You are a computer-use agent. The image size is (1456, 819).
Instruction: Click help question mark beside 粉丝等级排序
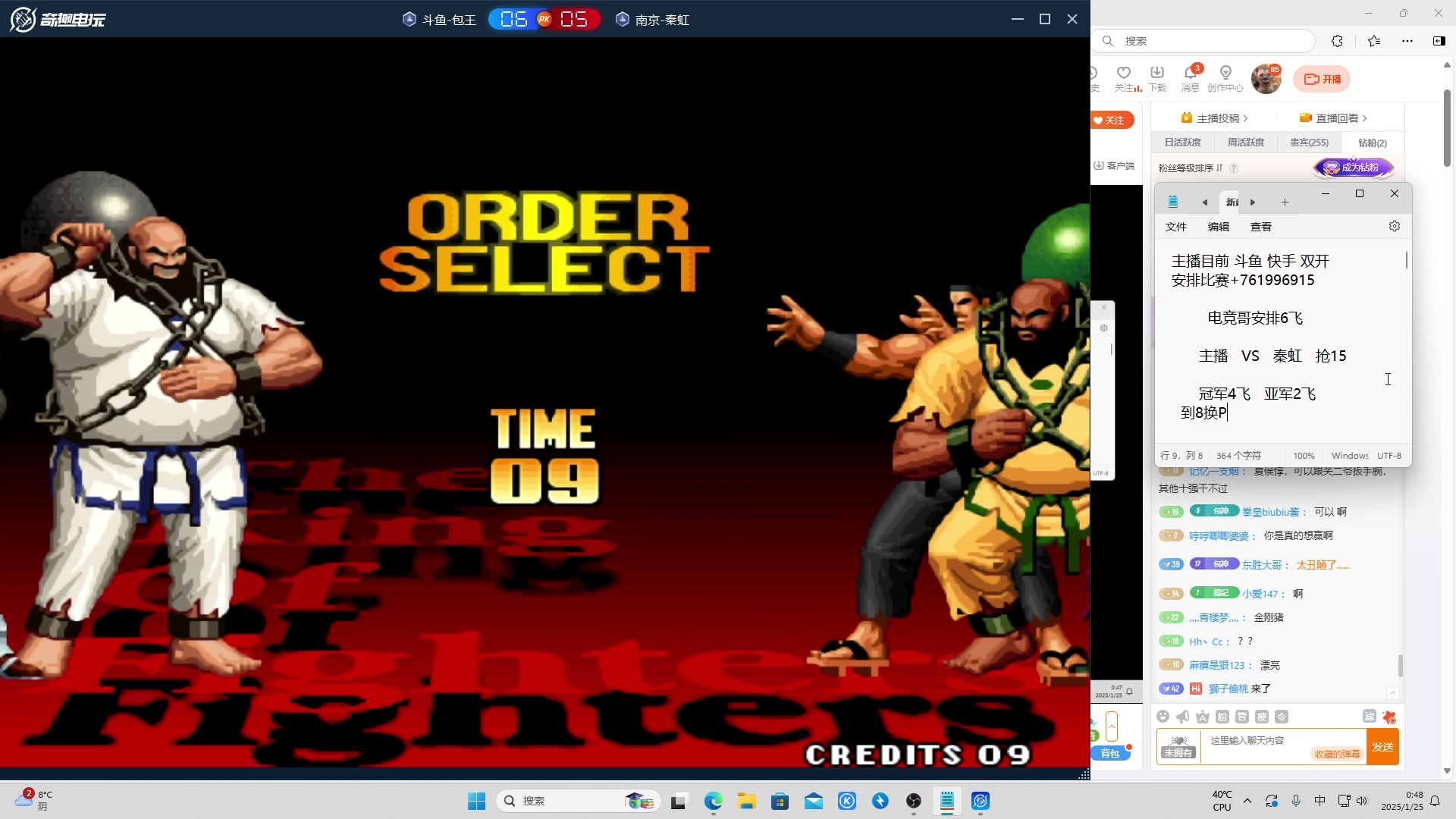click(1234, 168)
